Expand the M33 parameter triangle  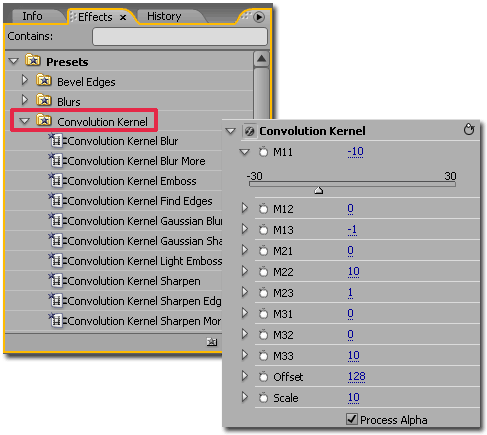click(245, 355)
